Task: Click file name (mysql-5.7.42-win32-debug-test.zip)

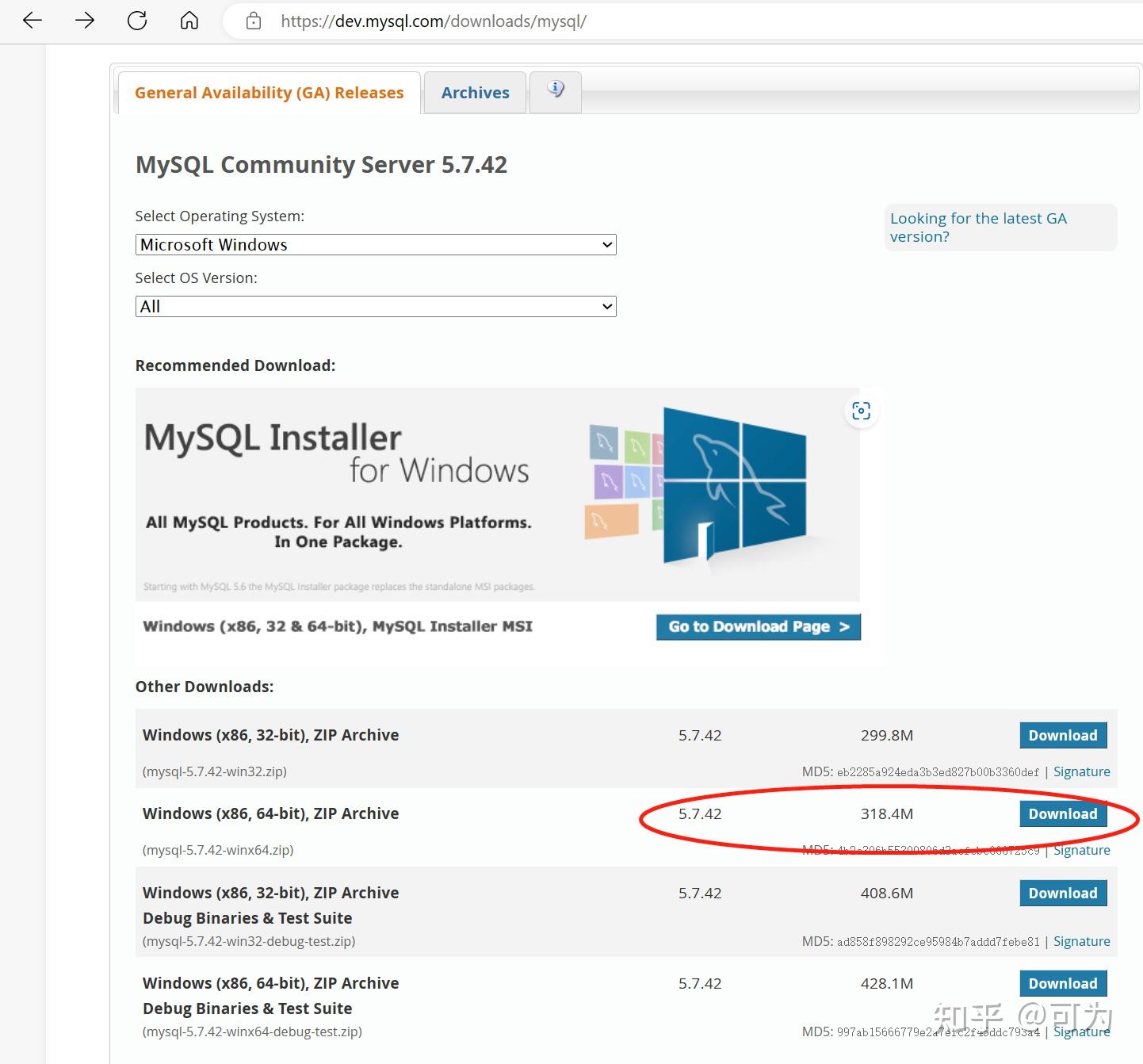Action: (249, 941)
